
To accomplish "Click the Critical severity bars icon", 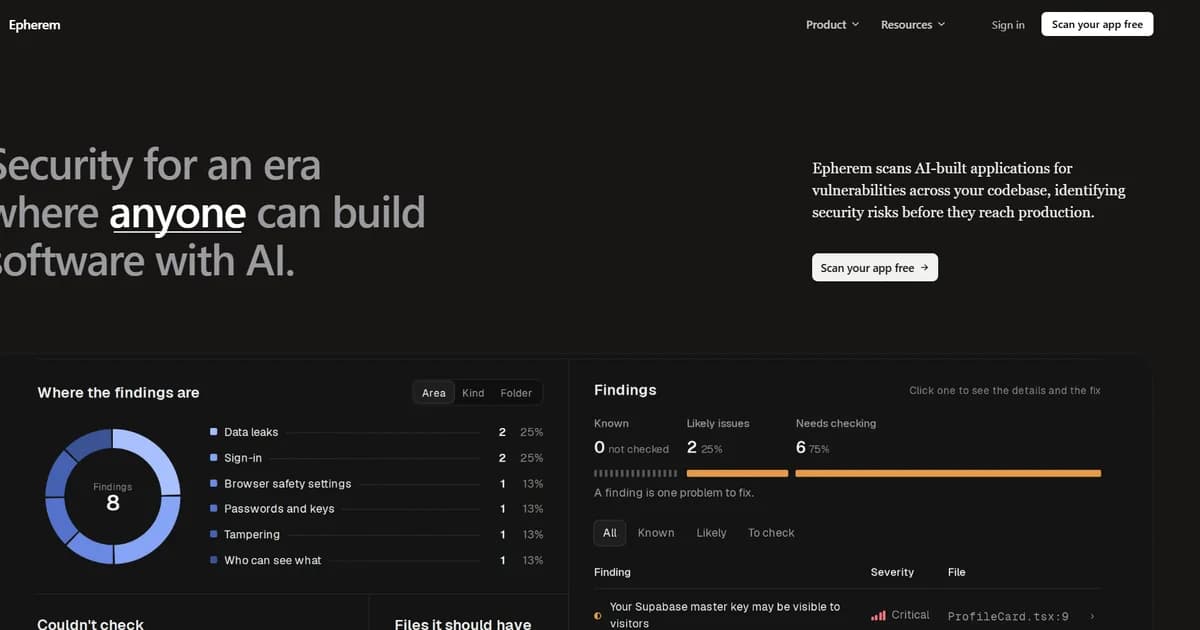I will click(x=878, y=616).
